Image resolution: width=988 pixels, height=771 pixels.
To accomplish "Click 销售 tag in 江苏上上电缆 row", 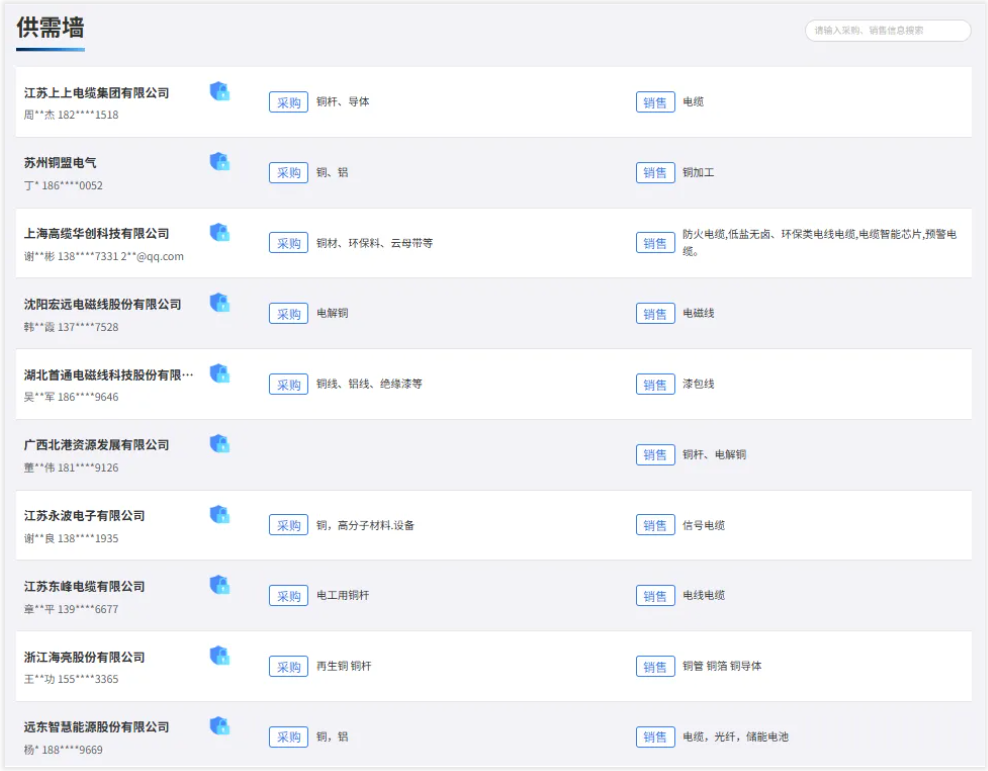I will [x=655, y=102].
